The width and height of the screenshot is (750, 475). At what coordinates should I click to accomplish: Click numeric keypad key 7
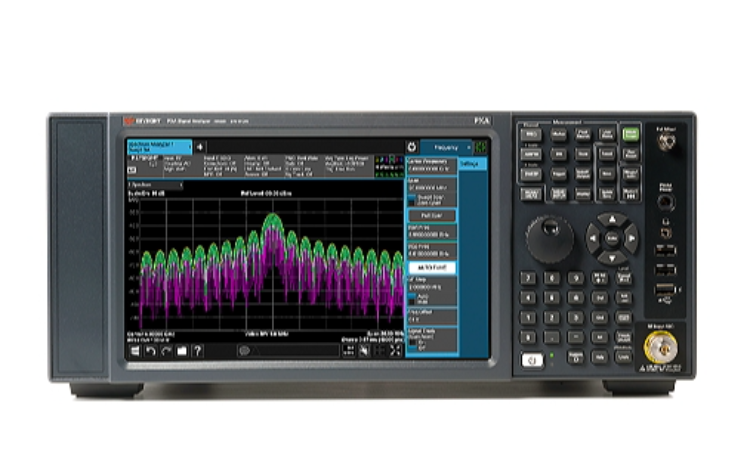528,278
